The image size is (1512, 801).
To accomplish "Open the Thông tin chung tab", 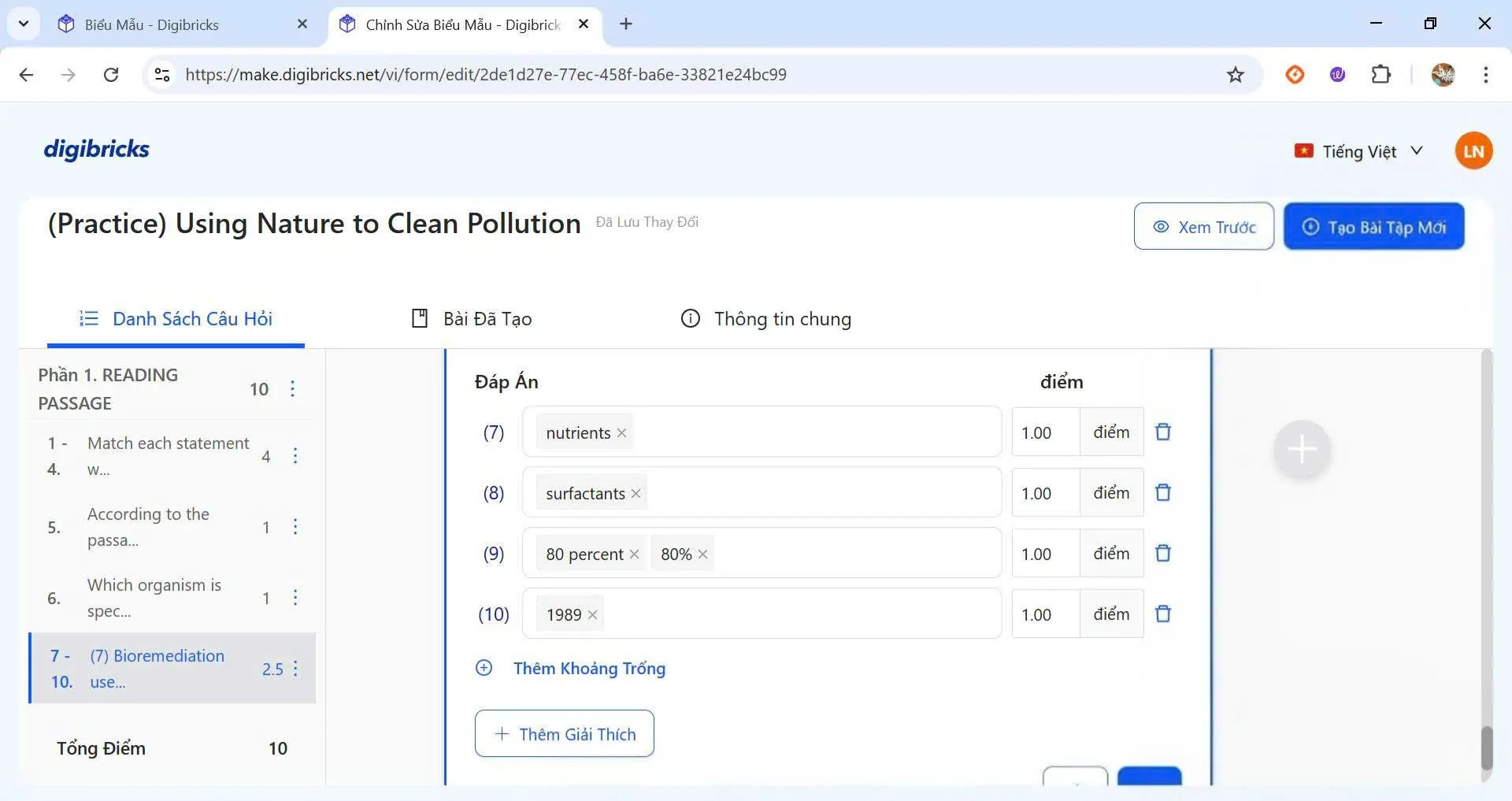I will 765,319.
